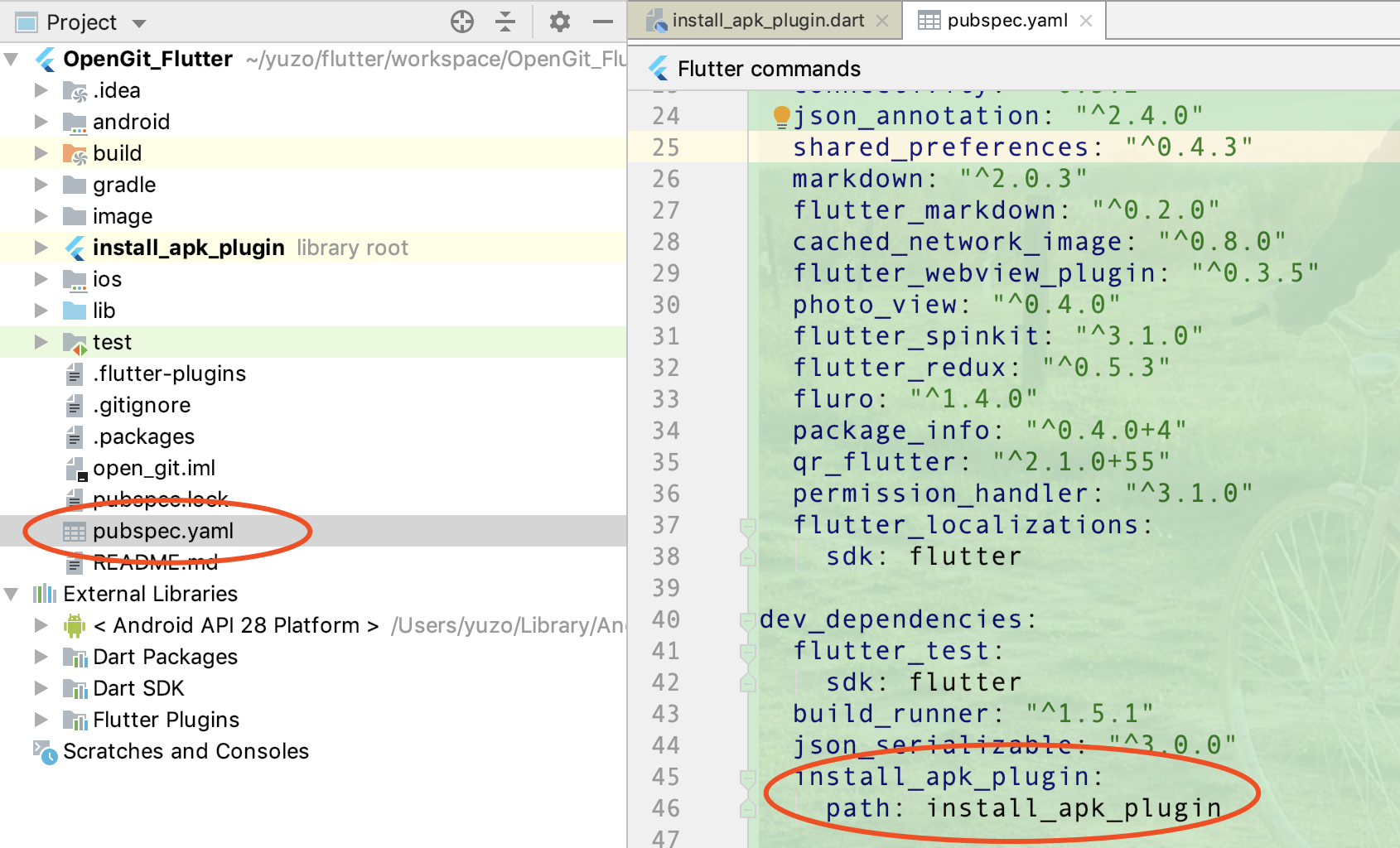The width and height of the screenshot is (1400, 848).
Task: Hide the Project panel with minus icon
Action: pos(603,22)
